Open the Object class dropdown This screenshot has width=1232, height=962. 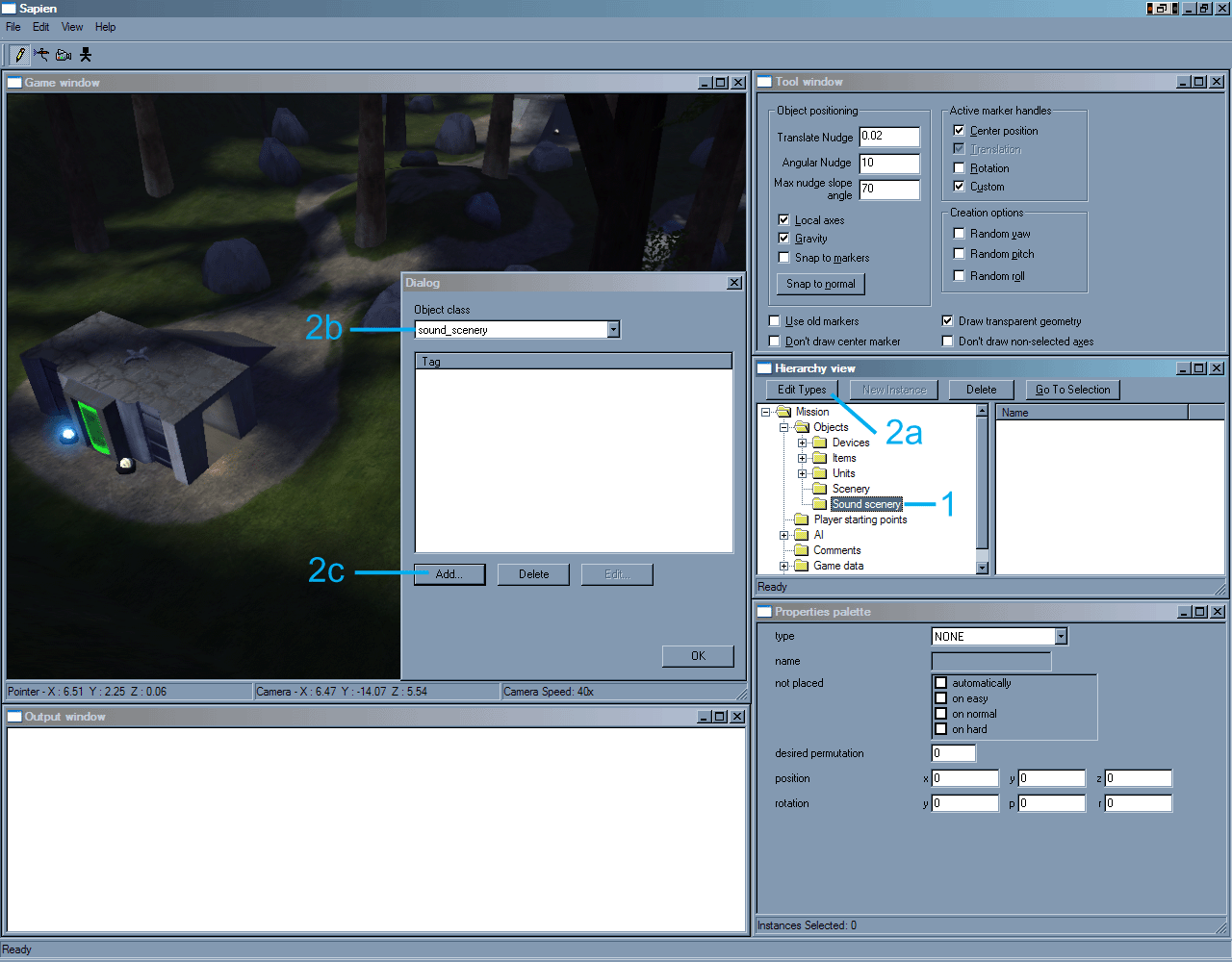tap(613, 330)
